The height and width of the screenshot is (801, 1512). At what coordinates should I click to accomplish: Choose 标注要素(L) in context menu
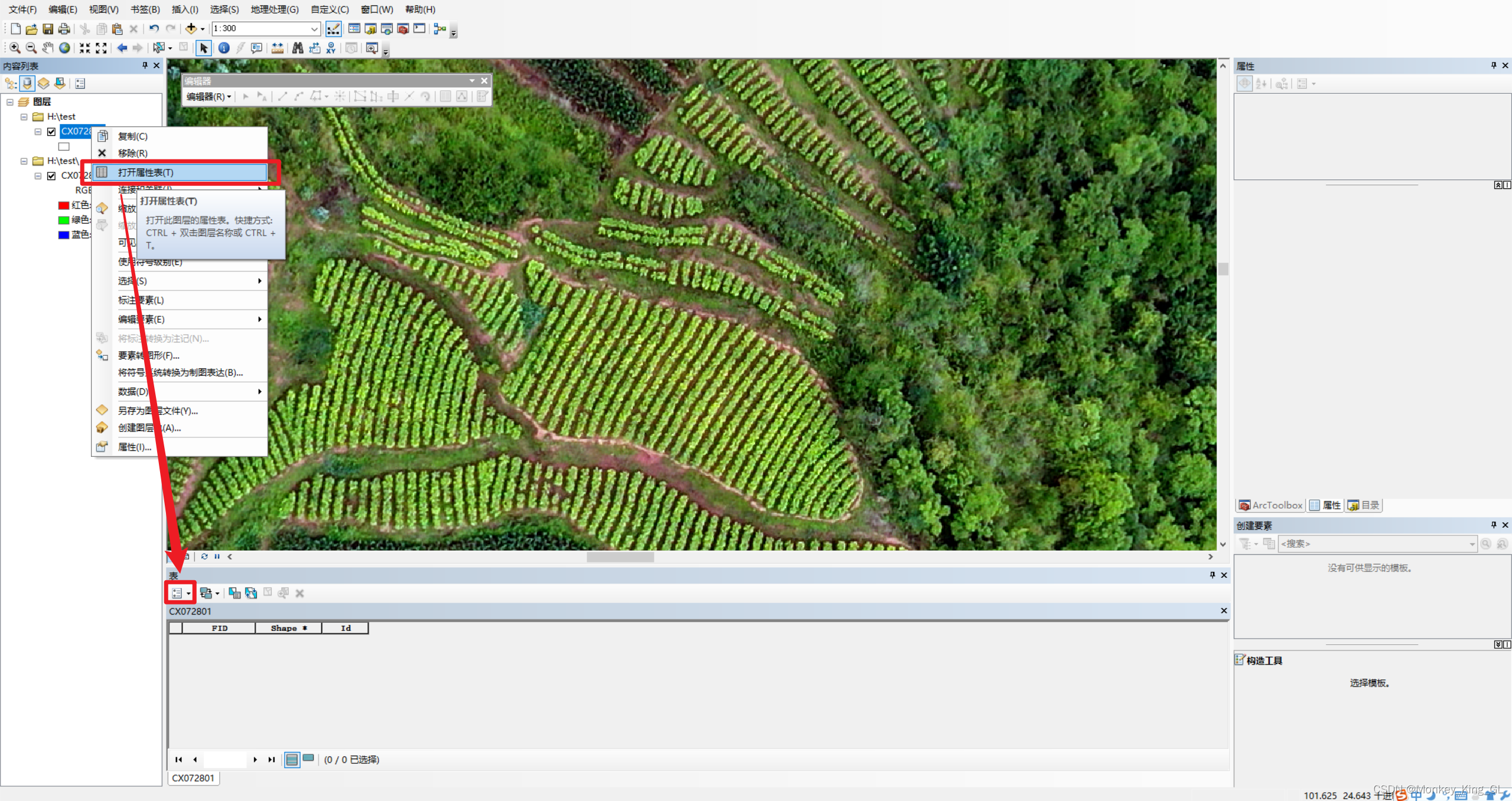click(180, 300)
